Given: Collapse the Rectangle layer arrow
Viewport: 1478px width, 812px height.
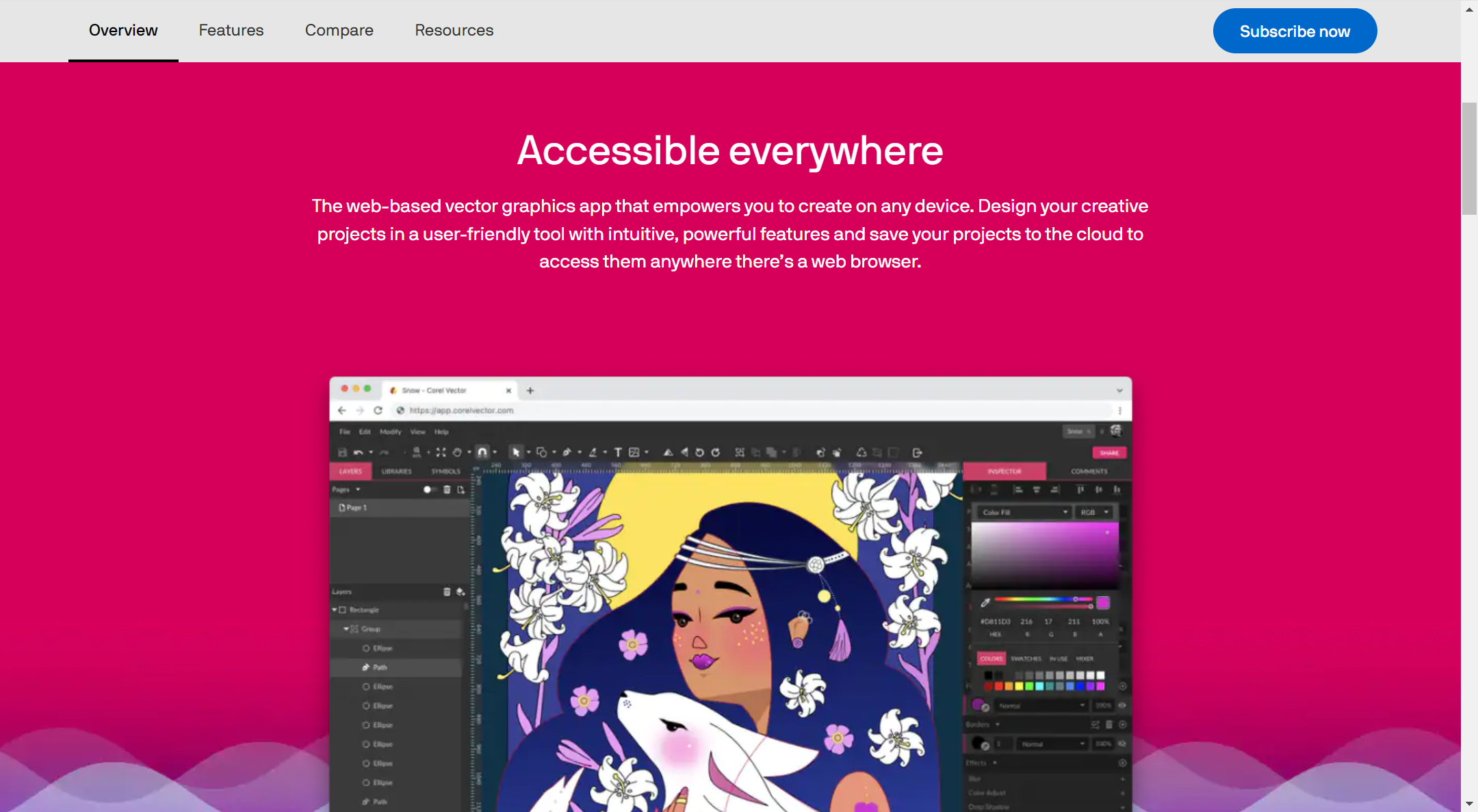Looking at the screenshot, I should (x=335, y=610).
